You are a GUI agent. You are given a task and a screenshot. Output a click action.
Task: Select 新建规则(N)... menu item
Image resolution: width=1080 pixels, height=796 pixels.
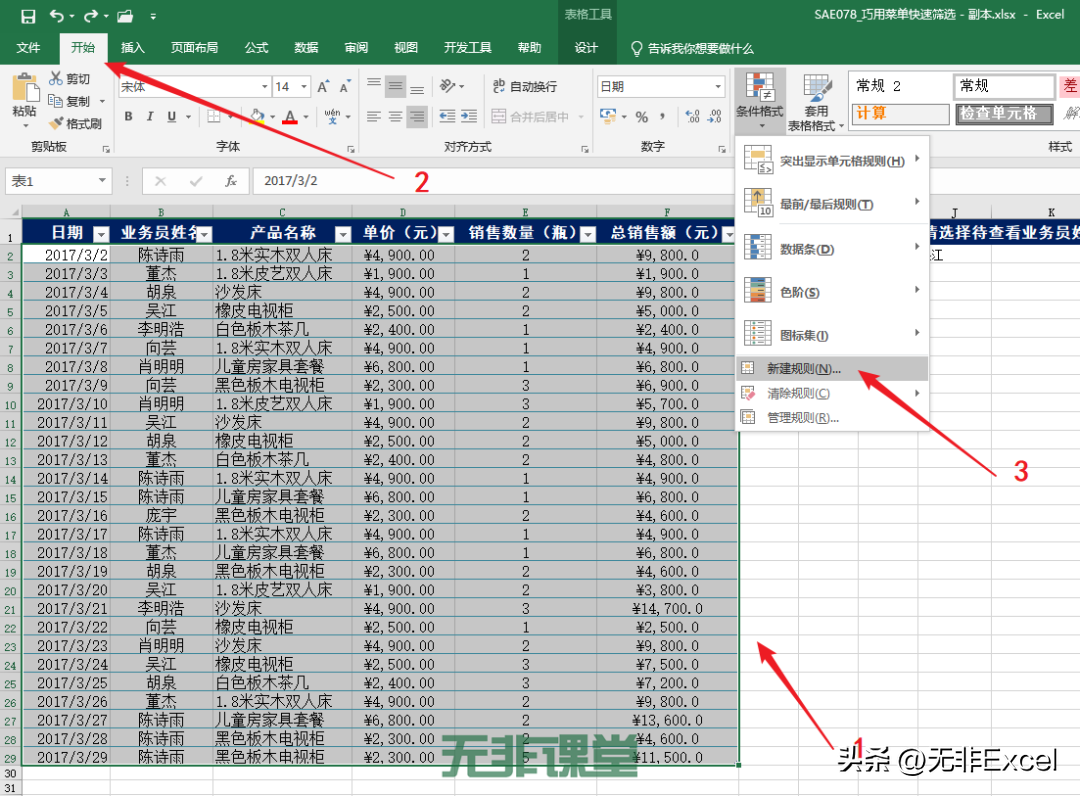pyautogui.click(x=832, y=368)
